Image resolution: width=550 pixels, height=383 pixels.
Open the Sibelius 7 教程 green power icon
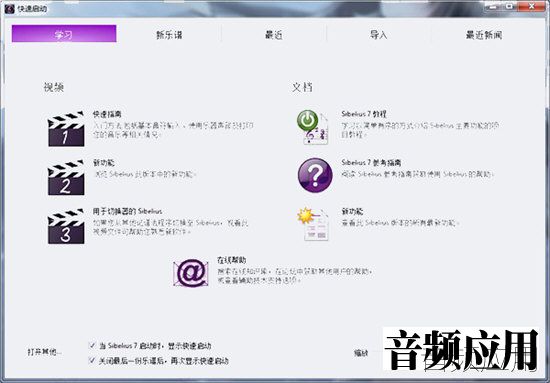(313, 127)
